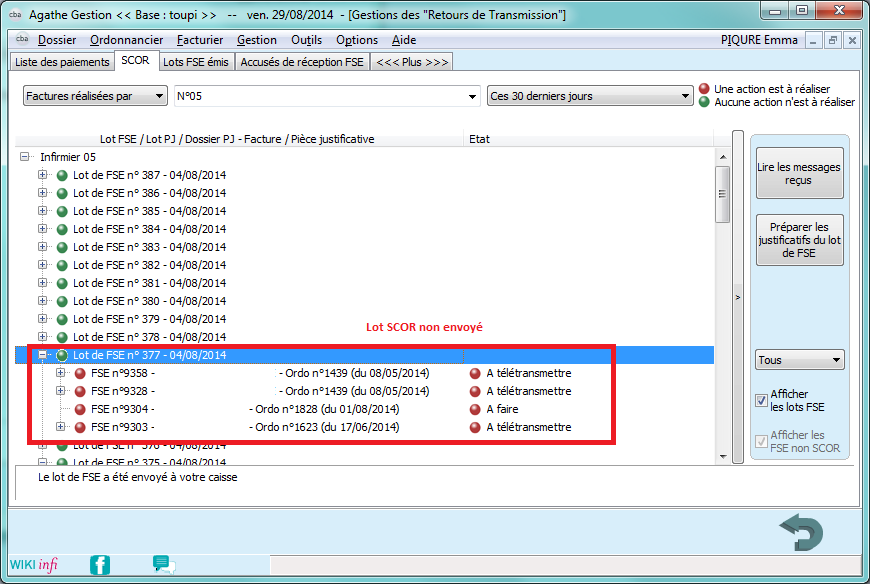Click green status dot of Lot 384

click(62, 229)
